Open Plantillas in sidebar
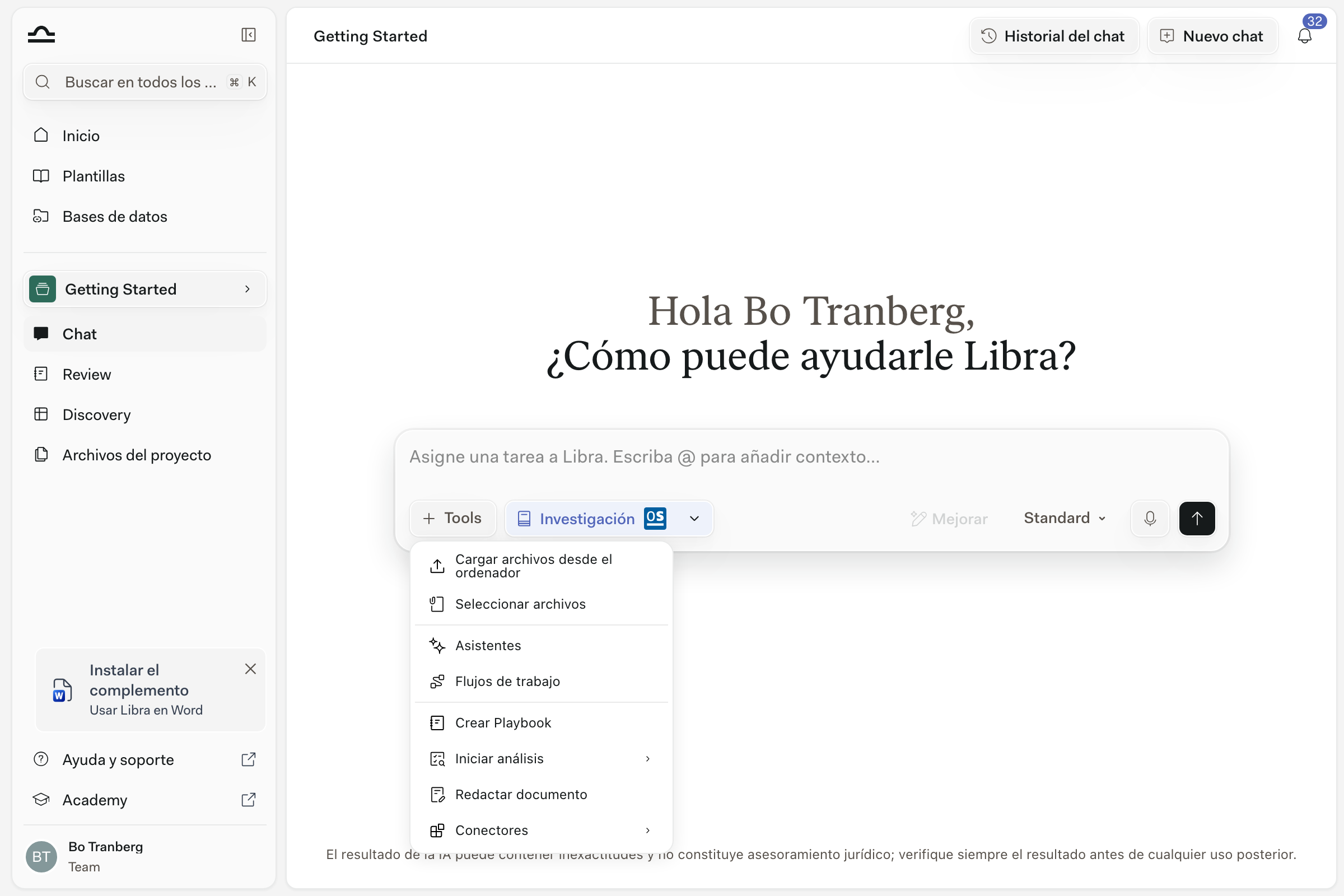 coord(145,176)
